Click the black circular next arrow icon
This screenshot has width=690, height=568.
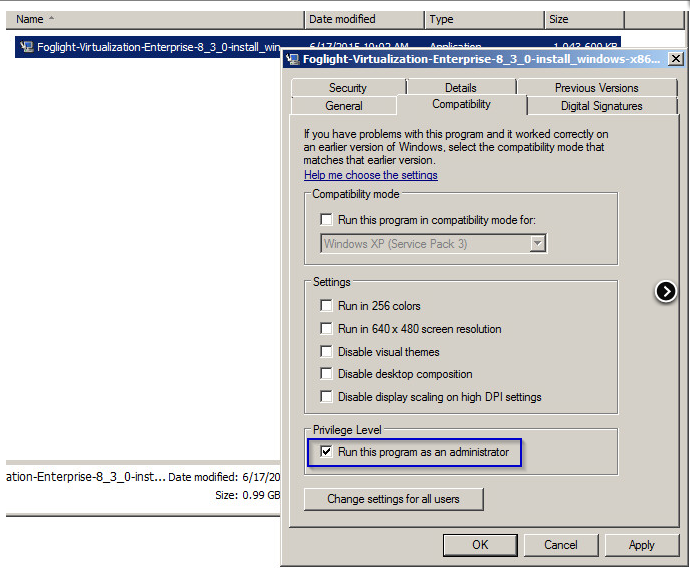click(x=666, y=291)
